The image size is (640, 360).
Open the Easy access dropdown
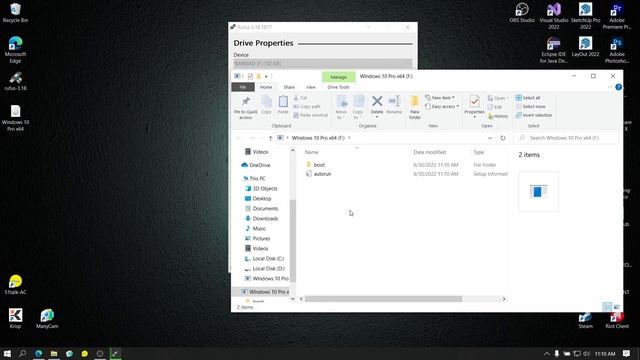pos(442,107)
